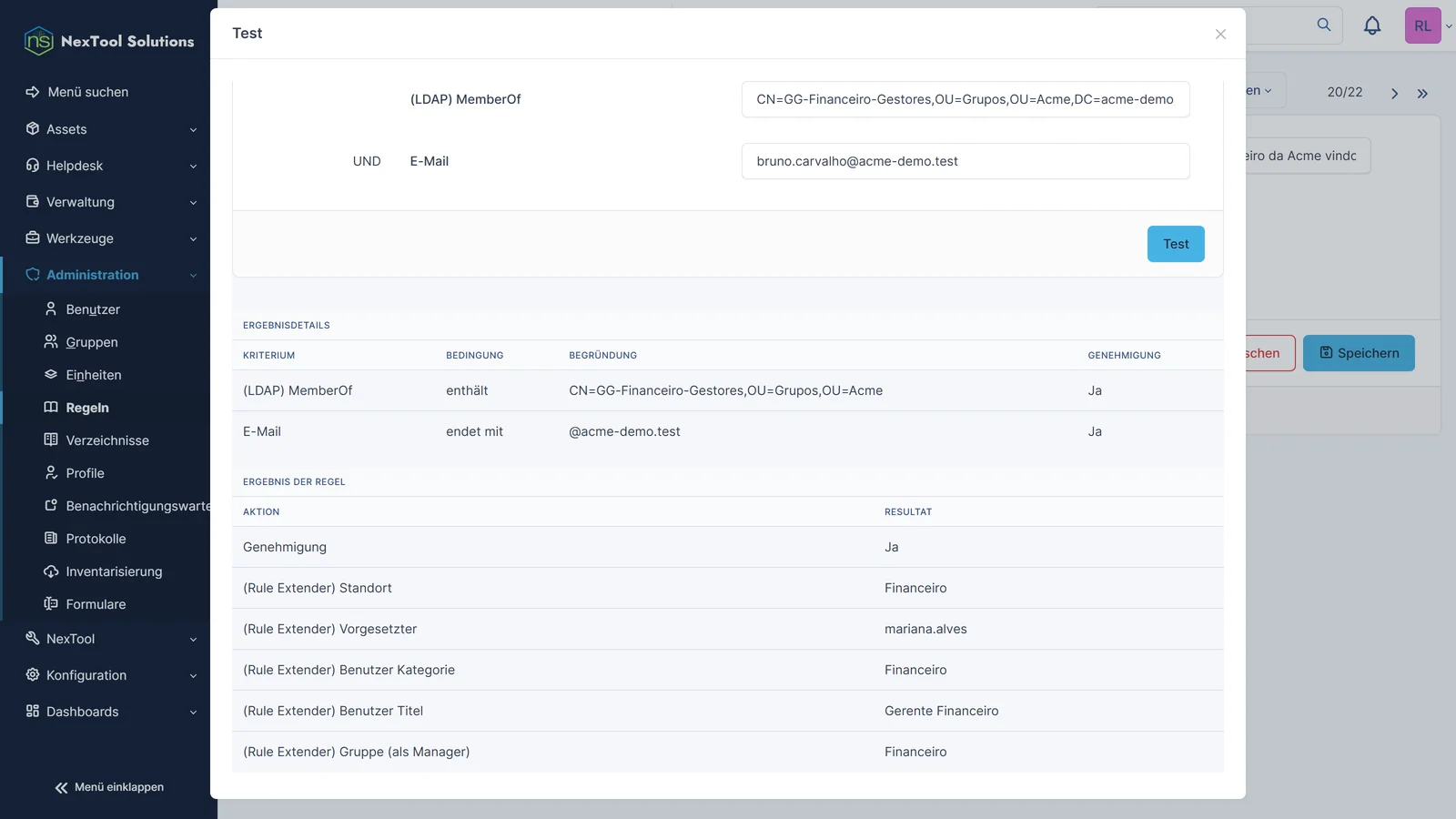Viewport: 1456px width, 819px height.
Task: Expand the Werkzeuge menu chevron
Action: (193, 239)
